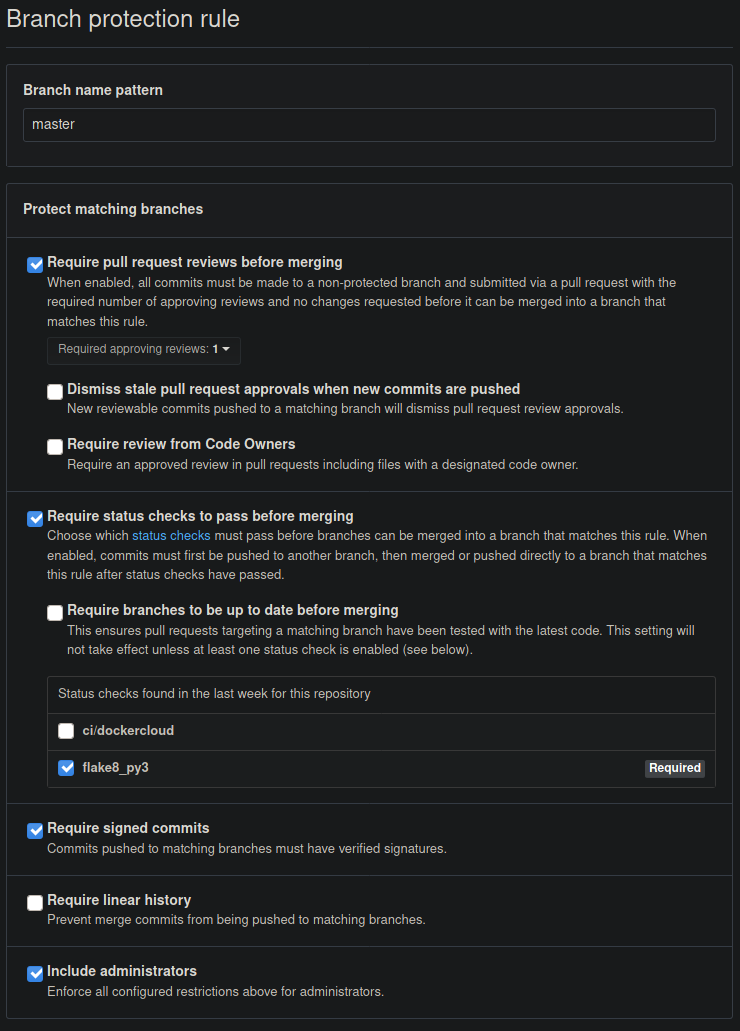The image size is (740, 1031).
Task: Disable "Require pull request reviews before merging"
Action: click(x=34, y=264)
